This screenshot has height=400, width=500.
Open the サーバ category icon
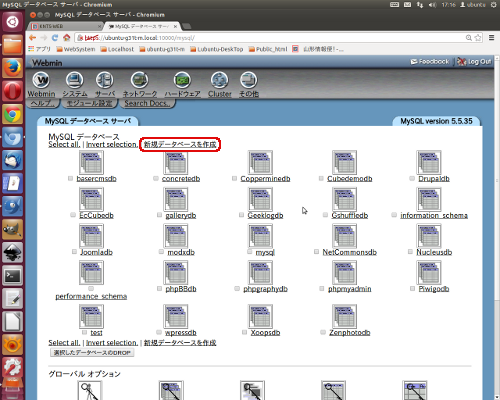[x=105, y=80]
